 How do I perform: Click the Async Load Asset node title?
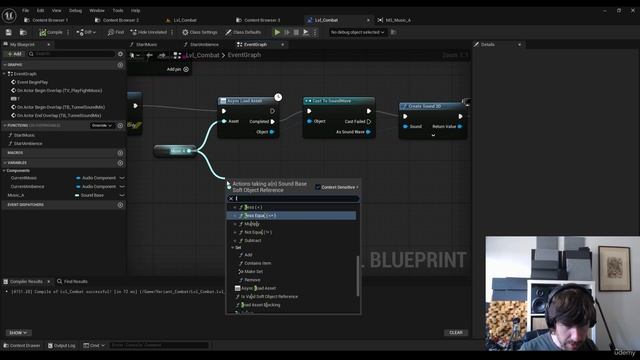click(x=244, y=101)
